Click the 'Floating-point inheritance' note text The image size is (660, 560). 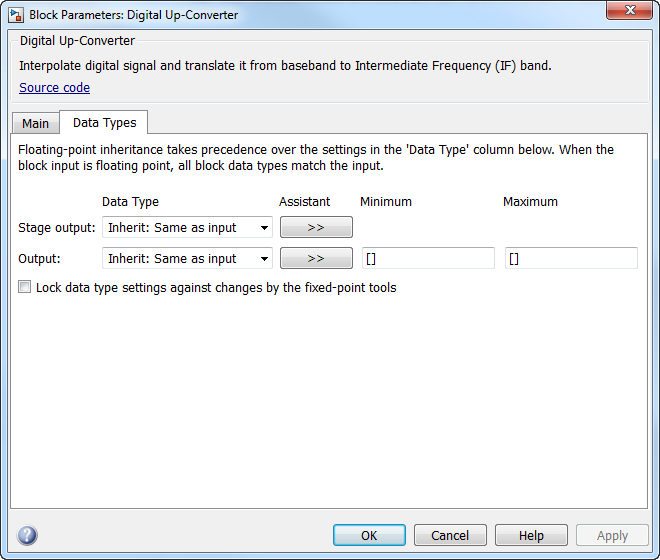[316, 157]
